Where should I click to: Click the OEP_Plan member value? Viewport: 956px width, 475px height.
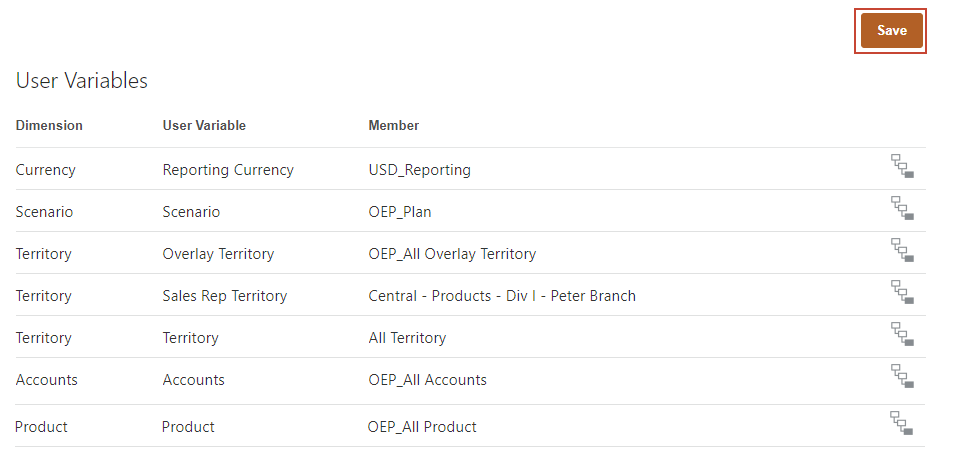(400, 212)
